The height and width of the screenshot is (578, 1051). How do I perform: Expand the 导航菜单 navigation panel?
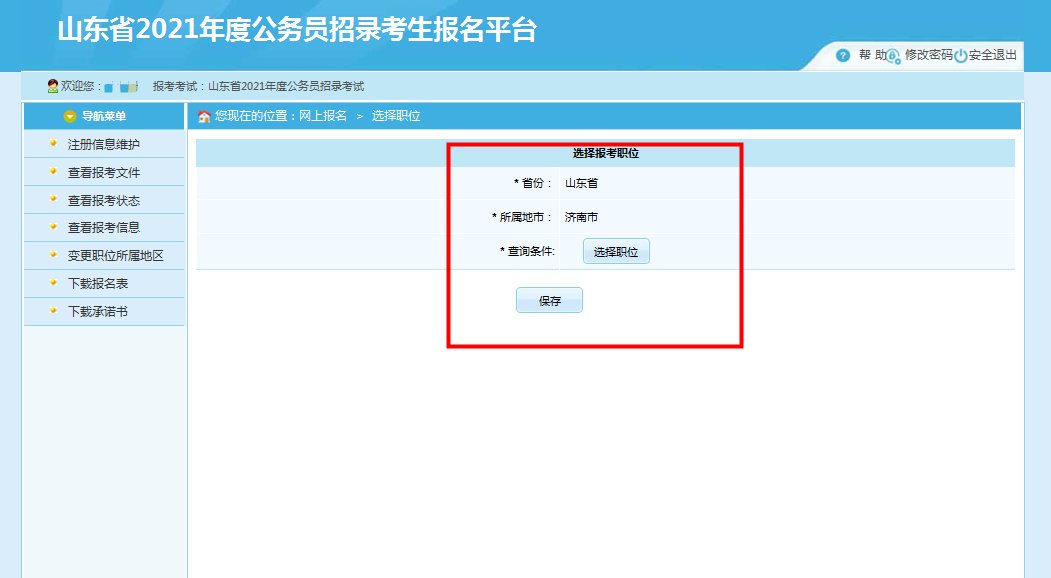(x=103, y=115)
